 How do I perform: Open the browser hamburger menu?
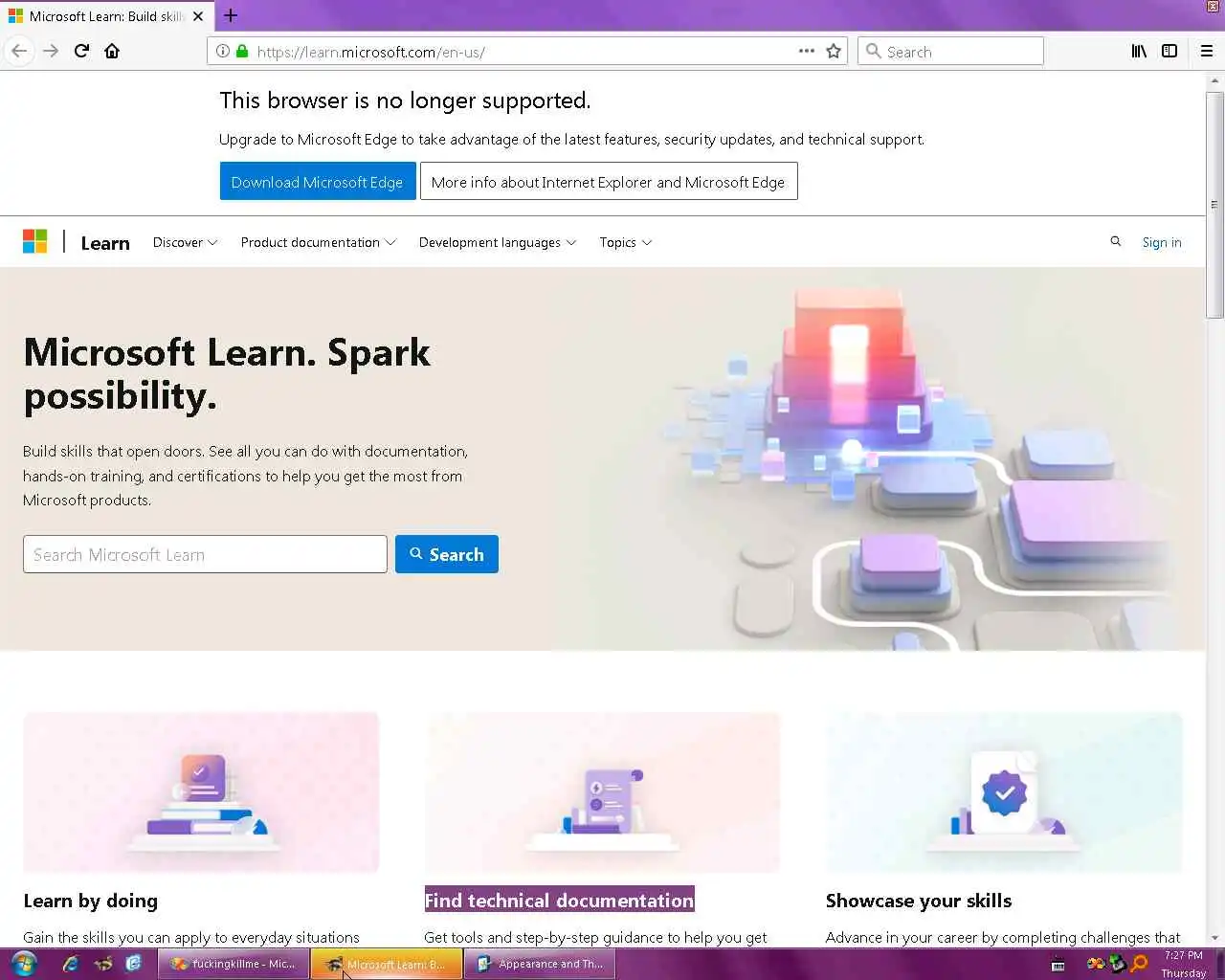1207,51
